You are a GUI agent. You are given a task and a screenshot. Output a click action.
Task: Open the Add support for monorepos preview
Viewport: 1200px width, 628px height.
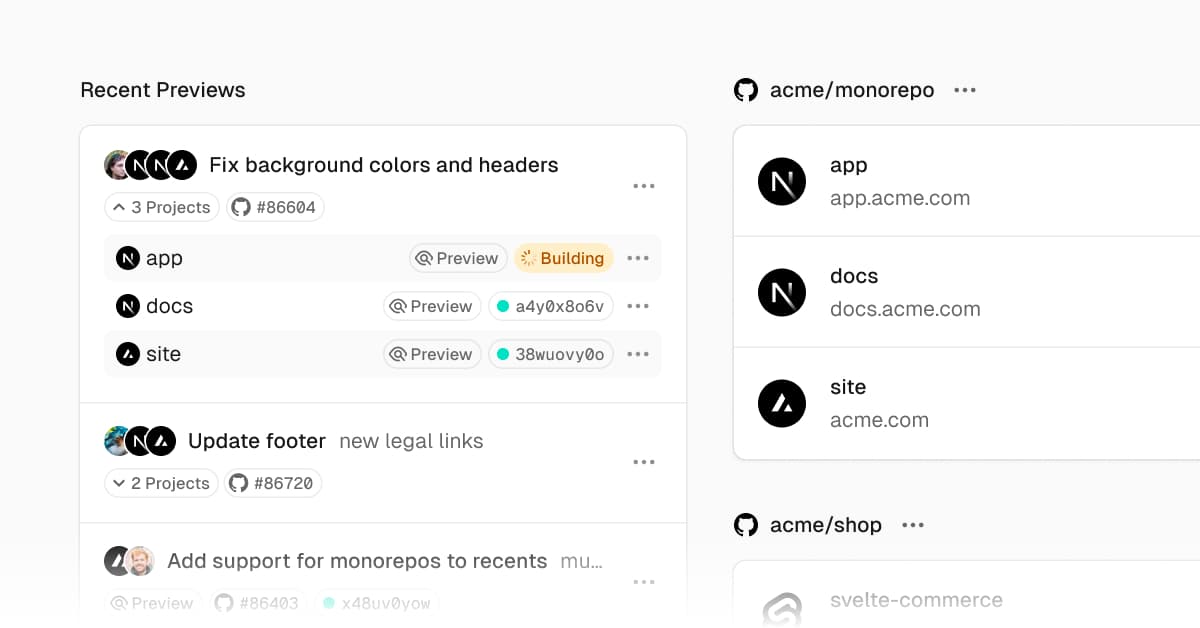coord(357,561)
